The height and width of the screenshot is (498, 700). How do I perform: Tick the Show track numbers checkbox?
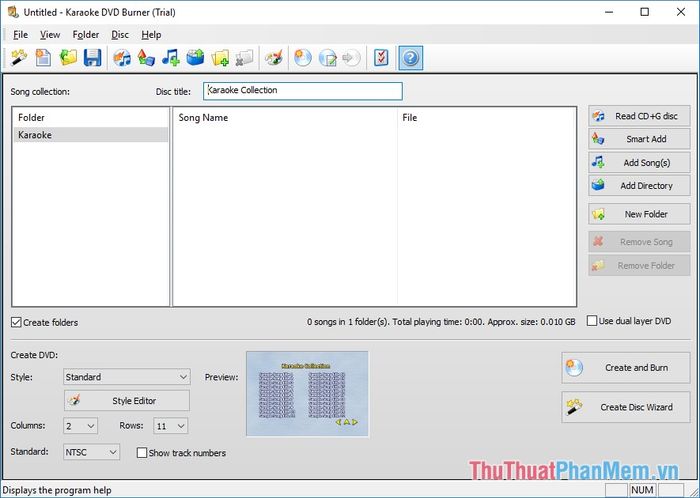pyautogui.click(x=142, y=453)
